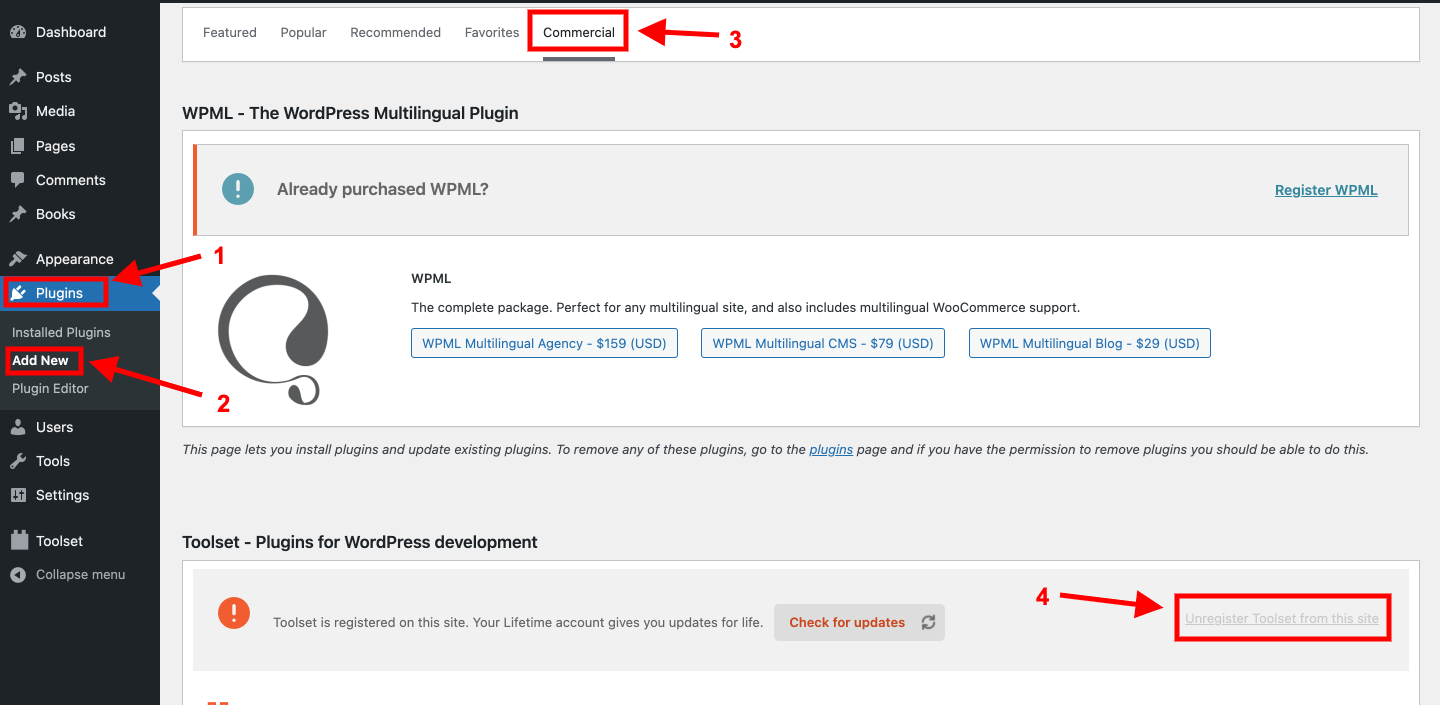Click 'The complete package' description text
1440x705 pixels.
pos(746,308)
